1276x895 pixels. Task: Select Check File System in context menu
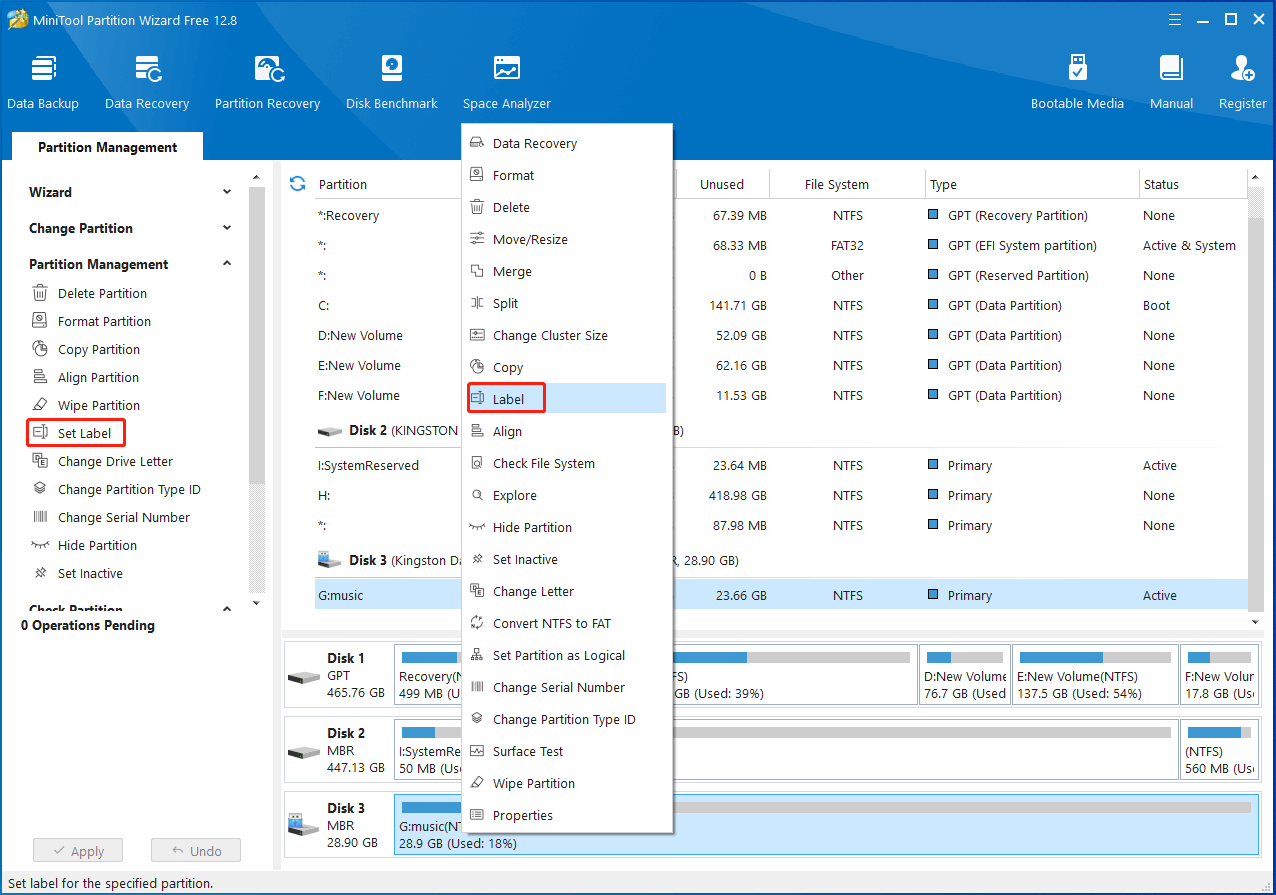point(566,463)
